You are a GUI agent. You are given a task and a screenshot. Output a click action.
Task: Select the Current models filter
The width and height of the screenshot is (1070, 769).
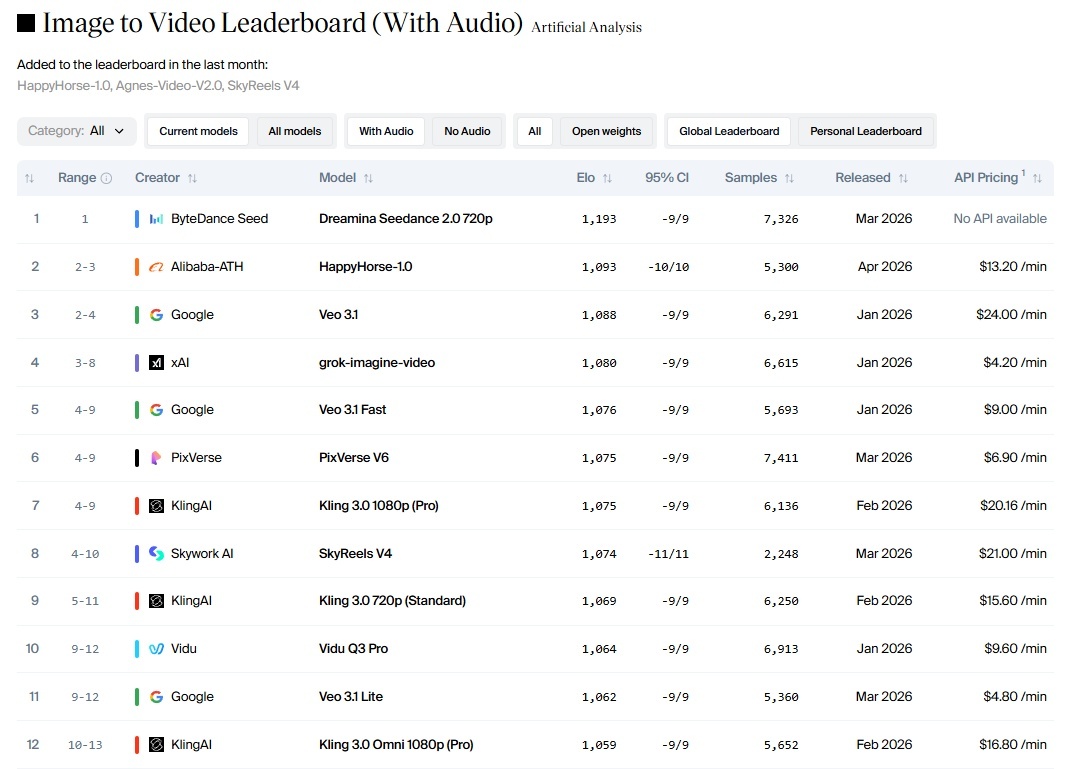199,131
